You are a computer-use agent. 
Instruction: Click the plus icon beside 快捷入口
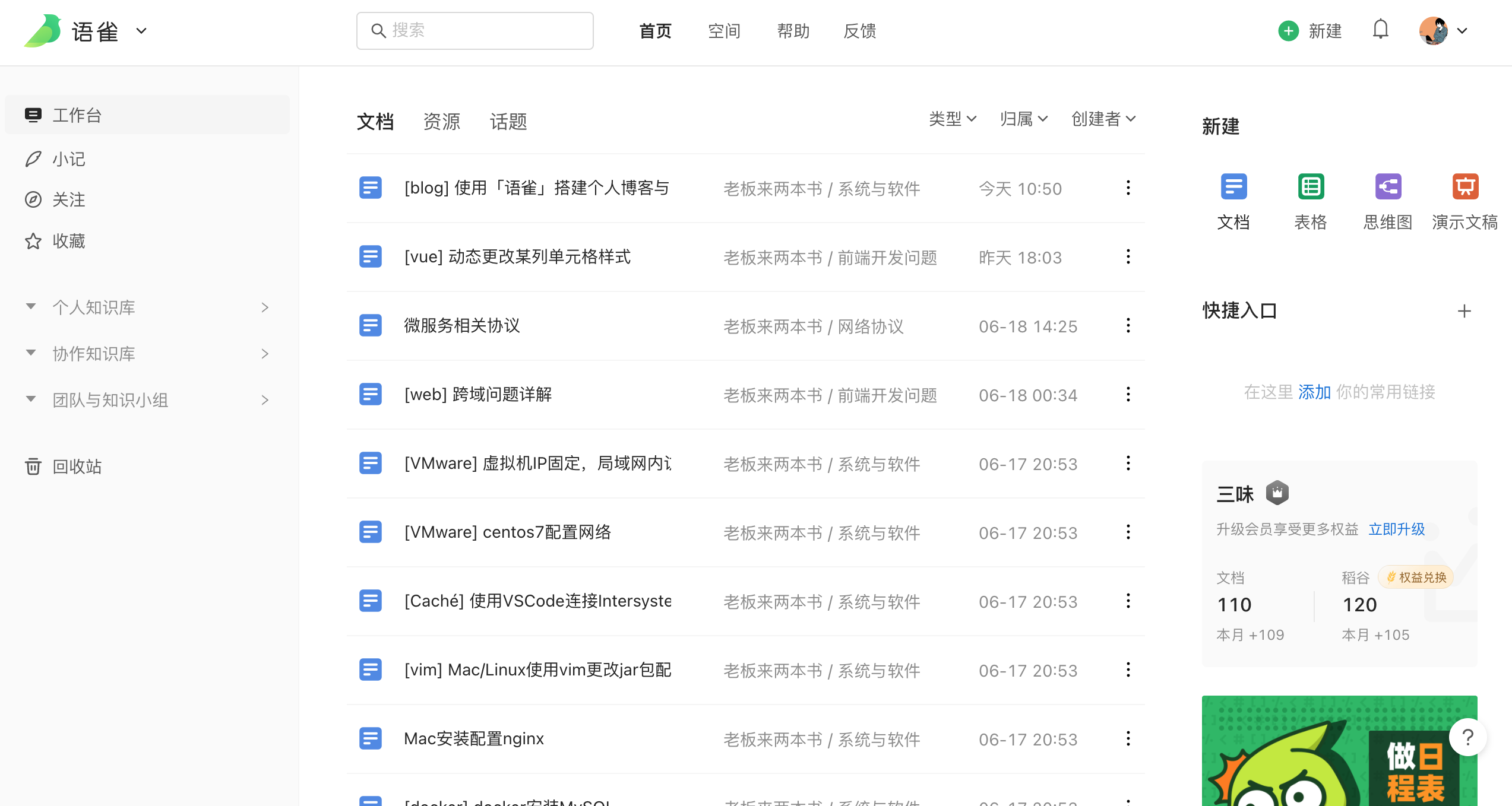point(1464,311)
